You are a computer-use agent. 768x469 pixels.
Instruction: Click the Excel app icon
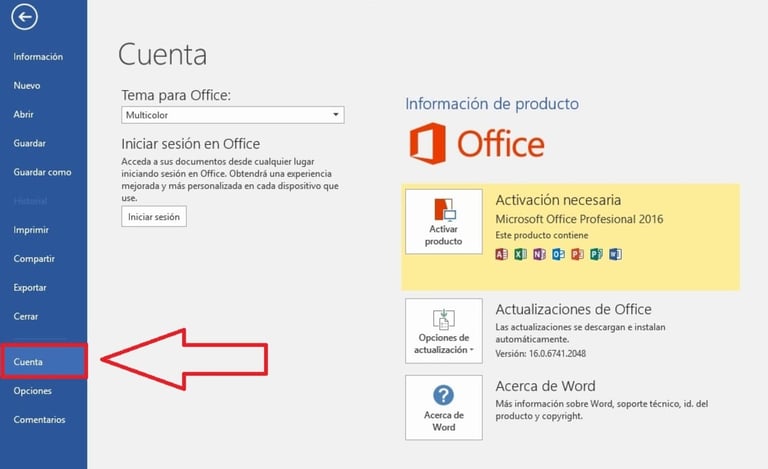pyautogui.click(x=520, y=254)
